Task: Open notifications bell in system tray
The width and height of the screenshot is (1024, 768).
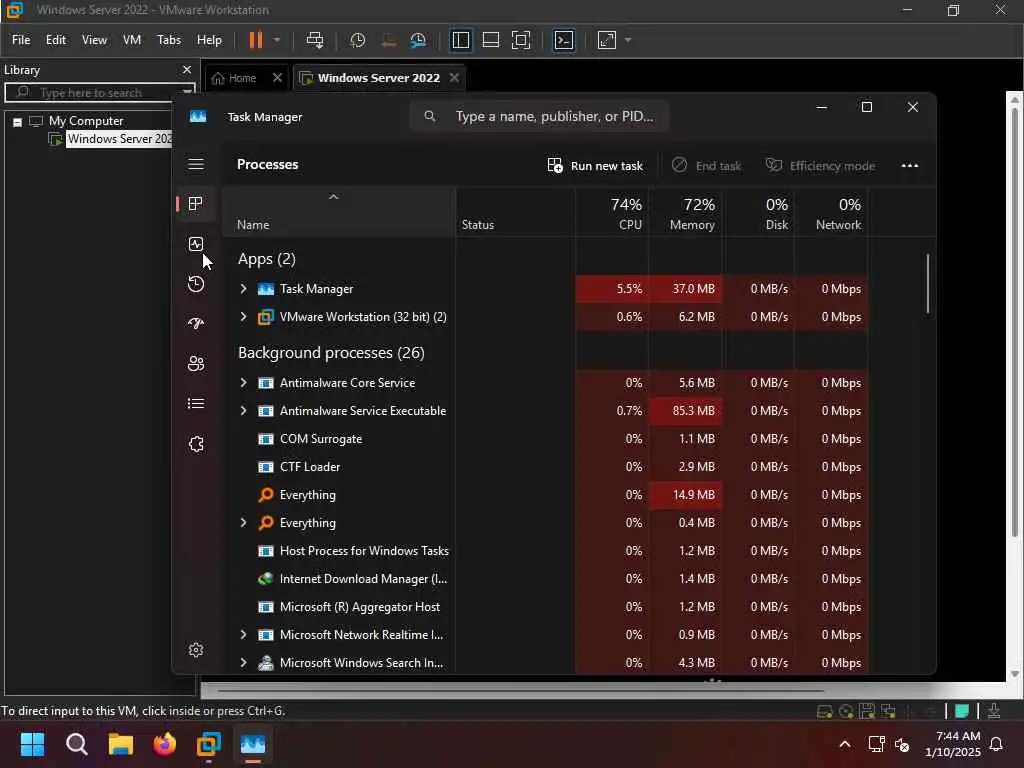Action: 996,744
